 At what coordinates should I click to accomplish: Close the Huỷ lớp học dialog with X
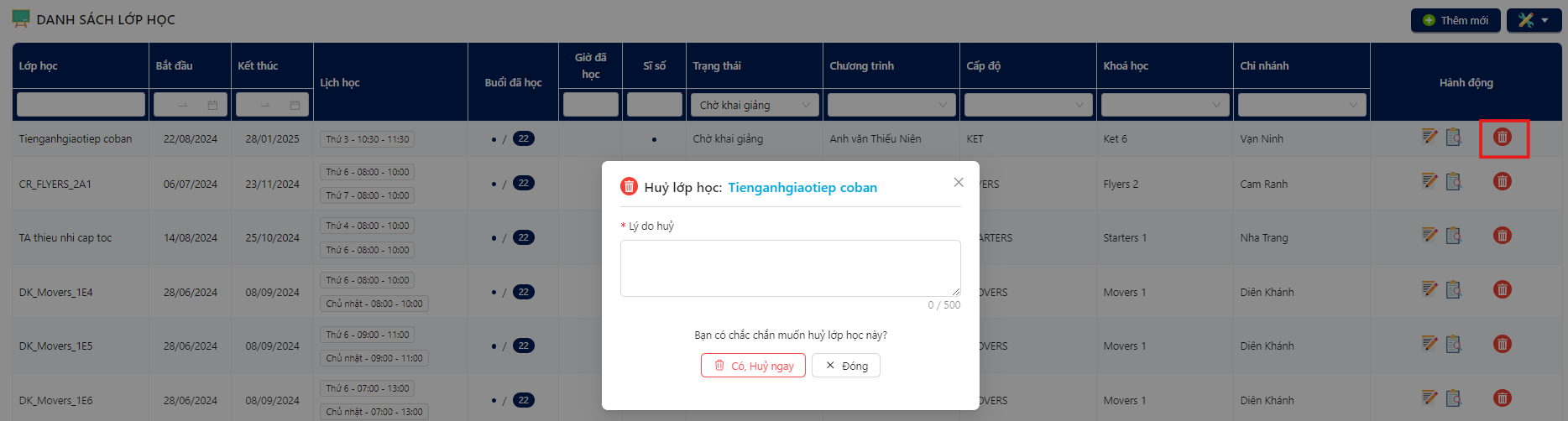[959, 182]
